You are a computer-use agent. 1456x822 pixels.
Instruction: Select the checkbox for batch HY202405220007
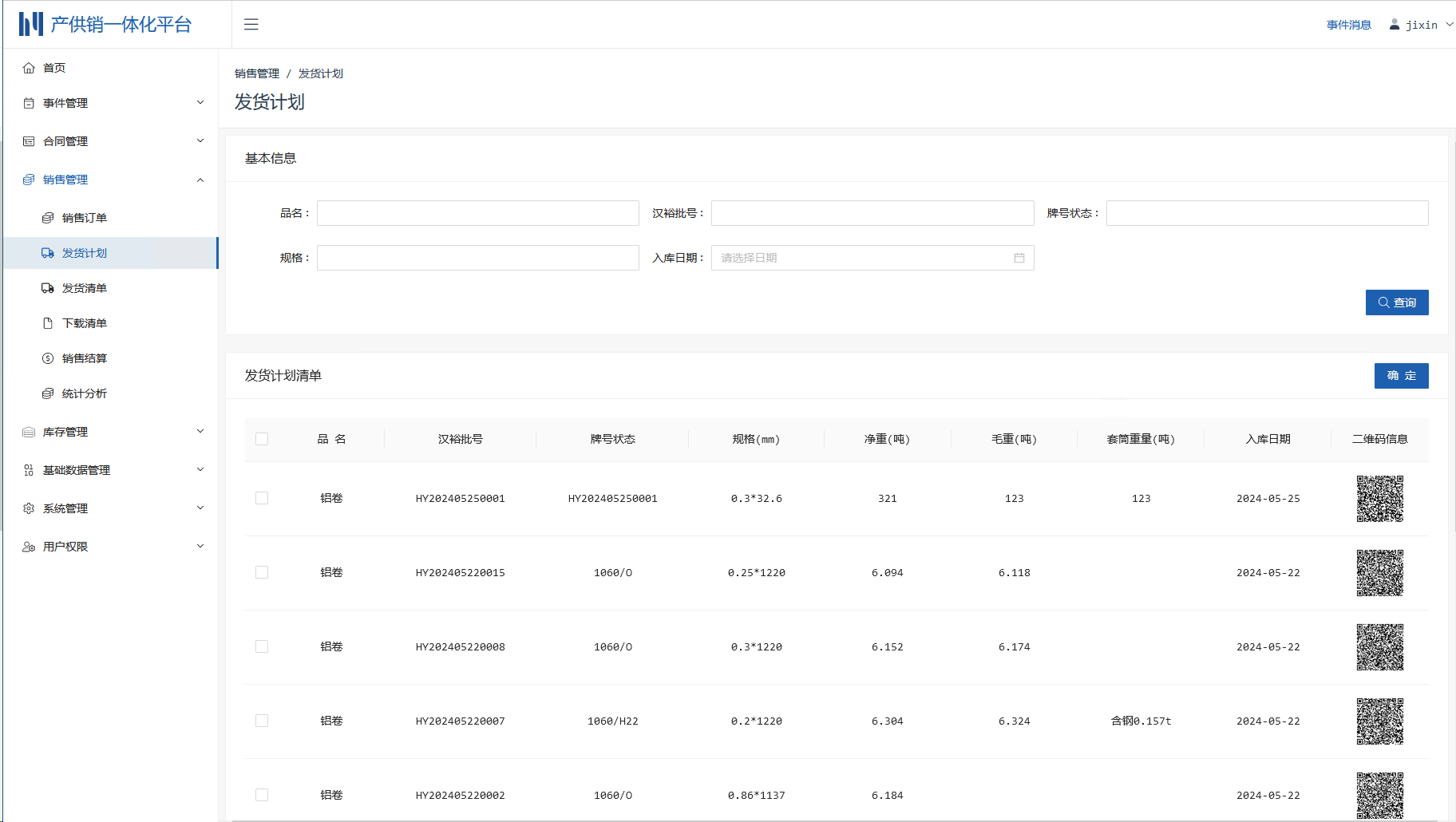coord(262,720)
